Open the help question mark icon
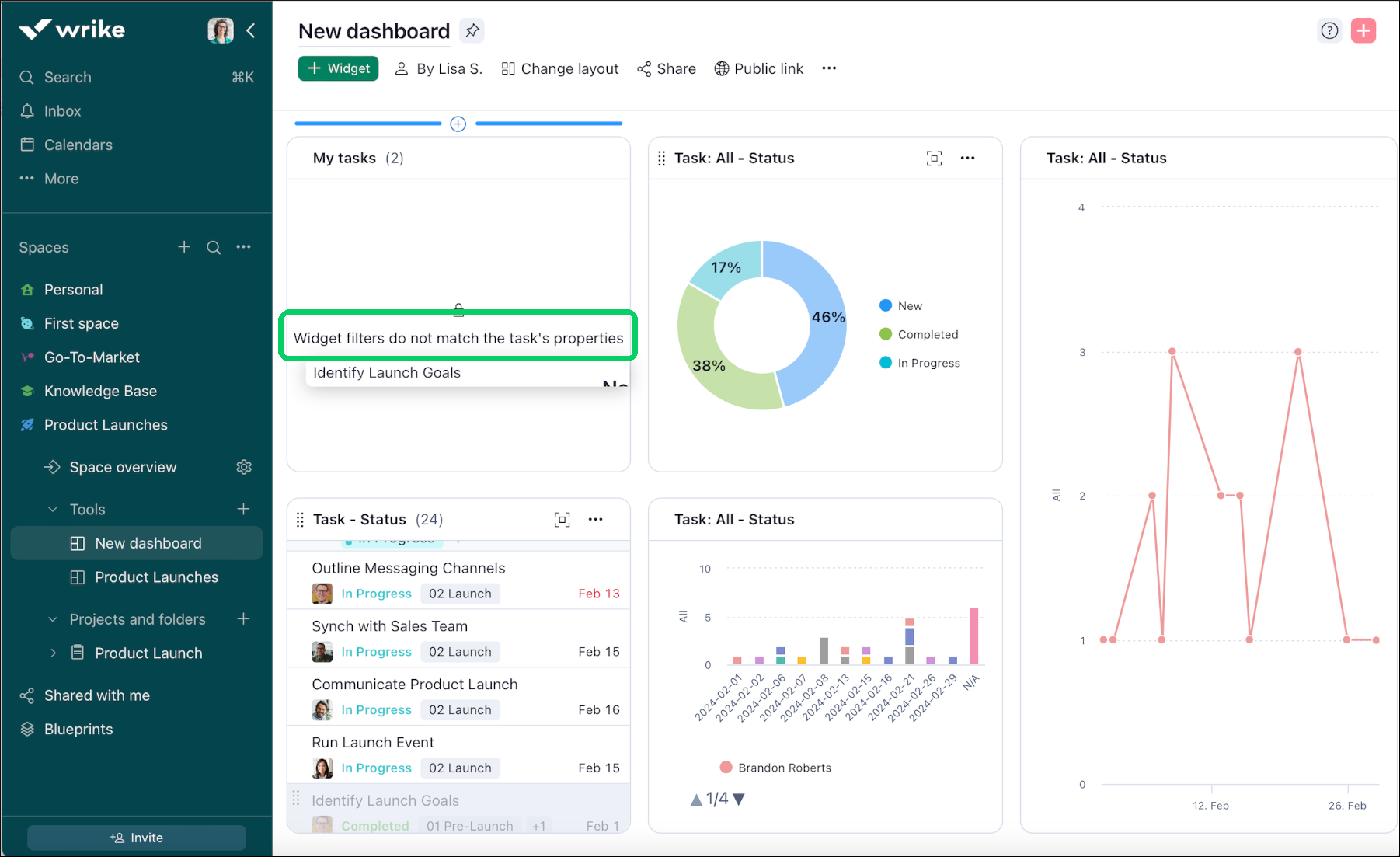 1329,31
